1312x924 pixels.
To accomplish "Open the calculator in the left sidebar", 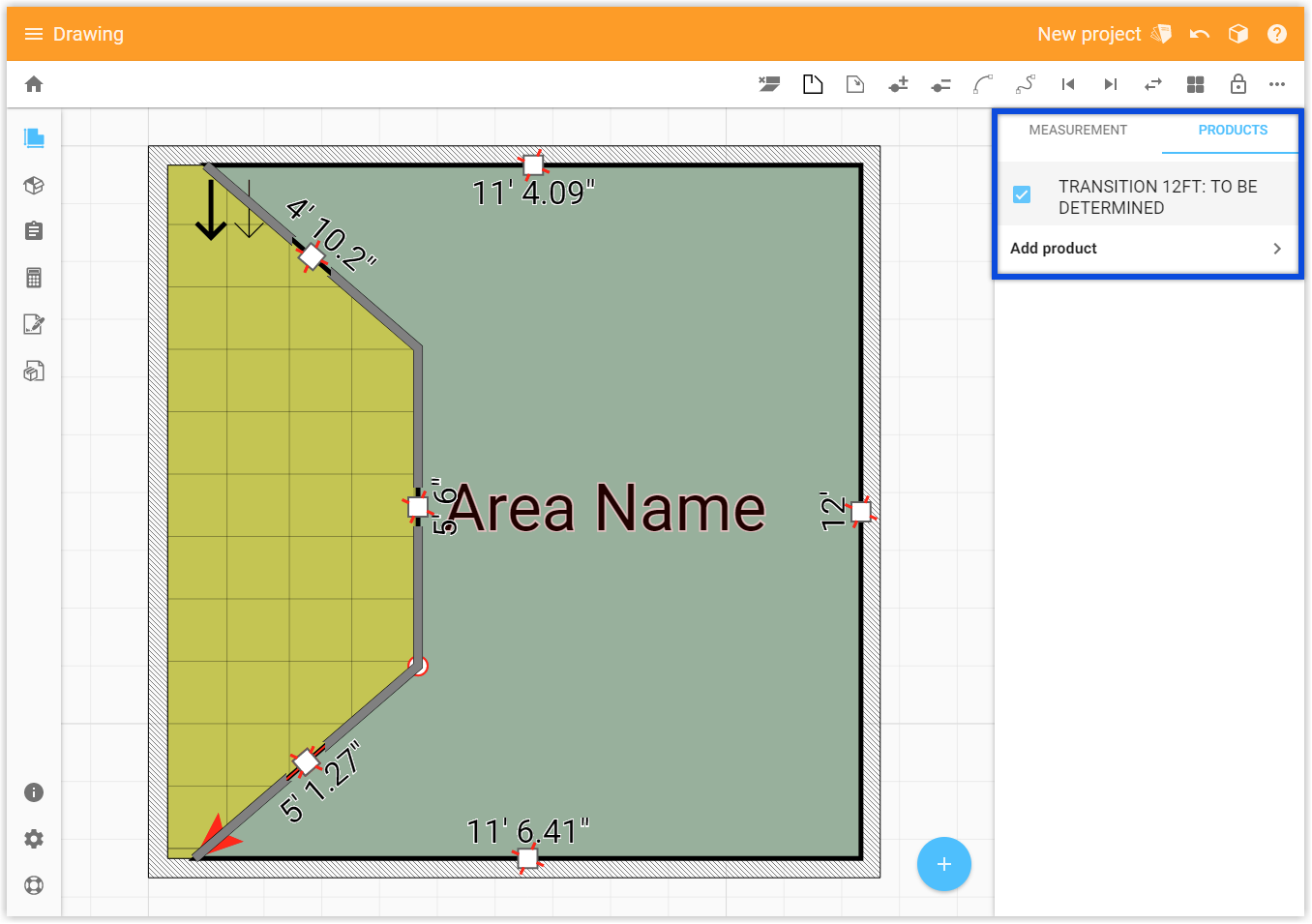I will click(x=34, y=278).
